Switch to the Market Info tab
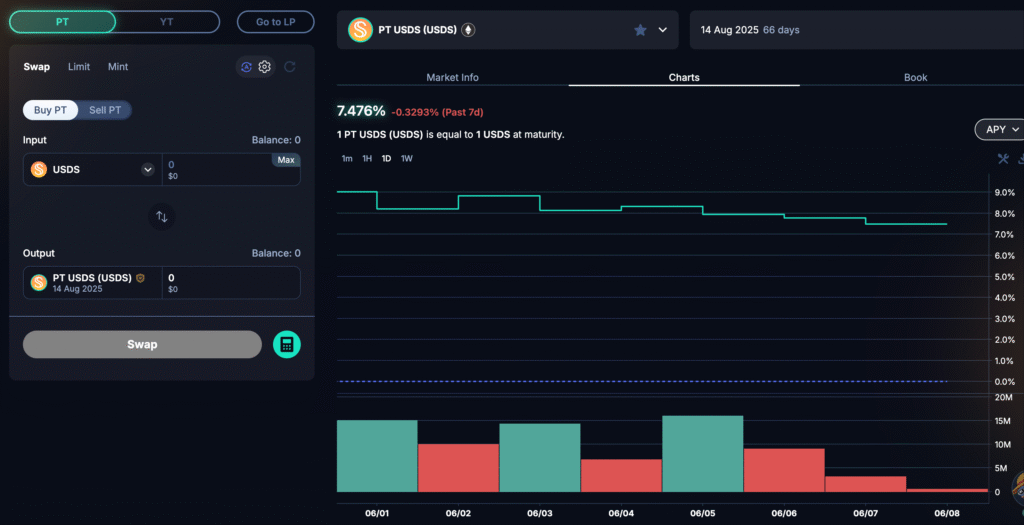The image size is (1024, 525). coord(453,77)
